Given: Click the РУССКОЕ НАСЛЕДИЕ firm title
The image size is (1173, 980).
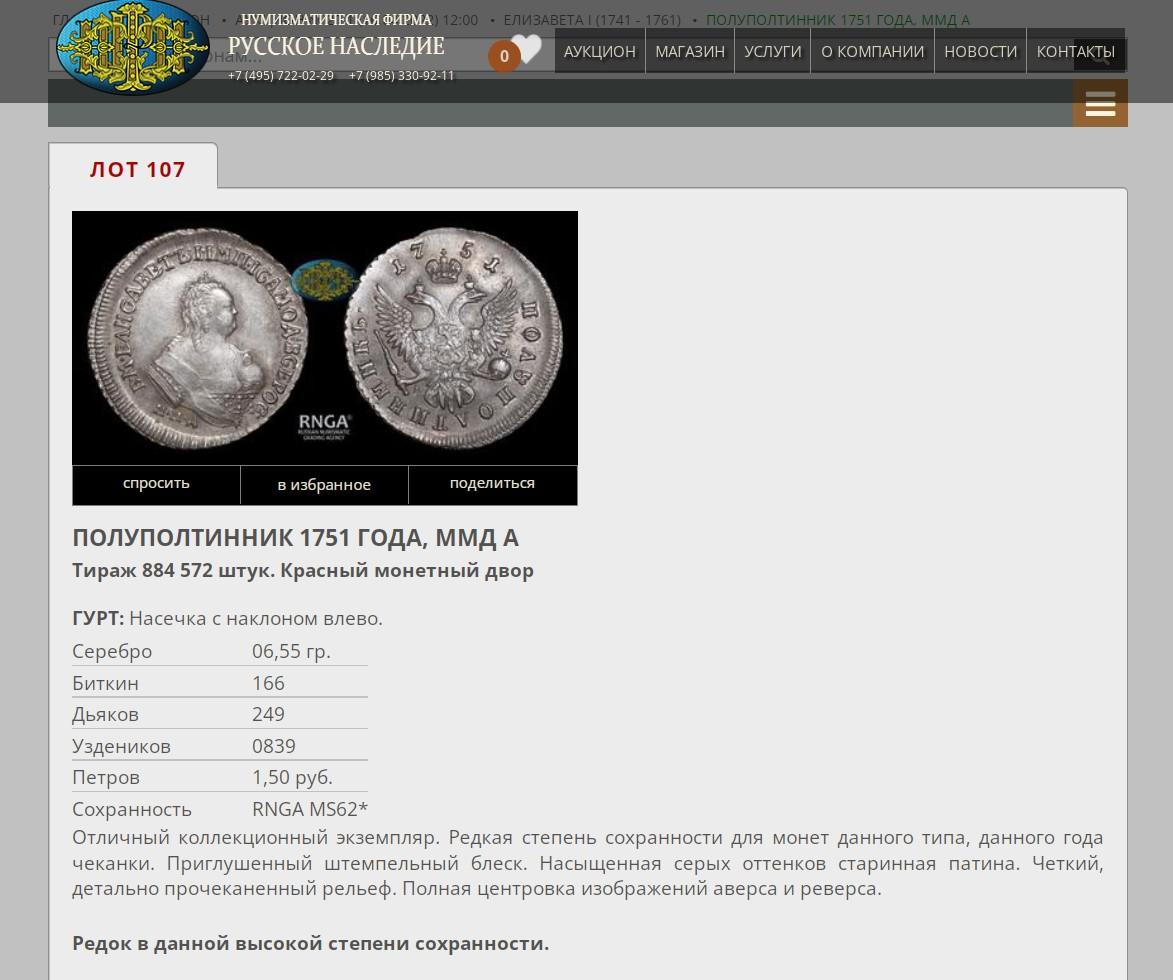Looking at the screenshot, I should 336,46.
